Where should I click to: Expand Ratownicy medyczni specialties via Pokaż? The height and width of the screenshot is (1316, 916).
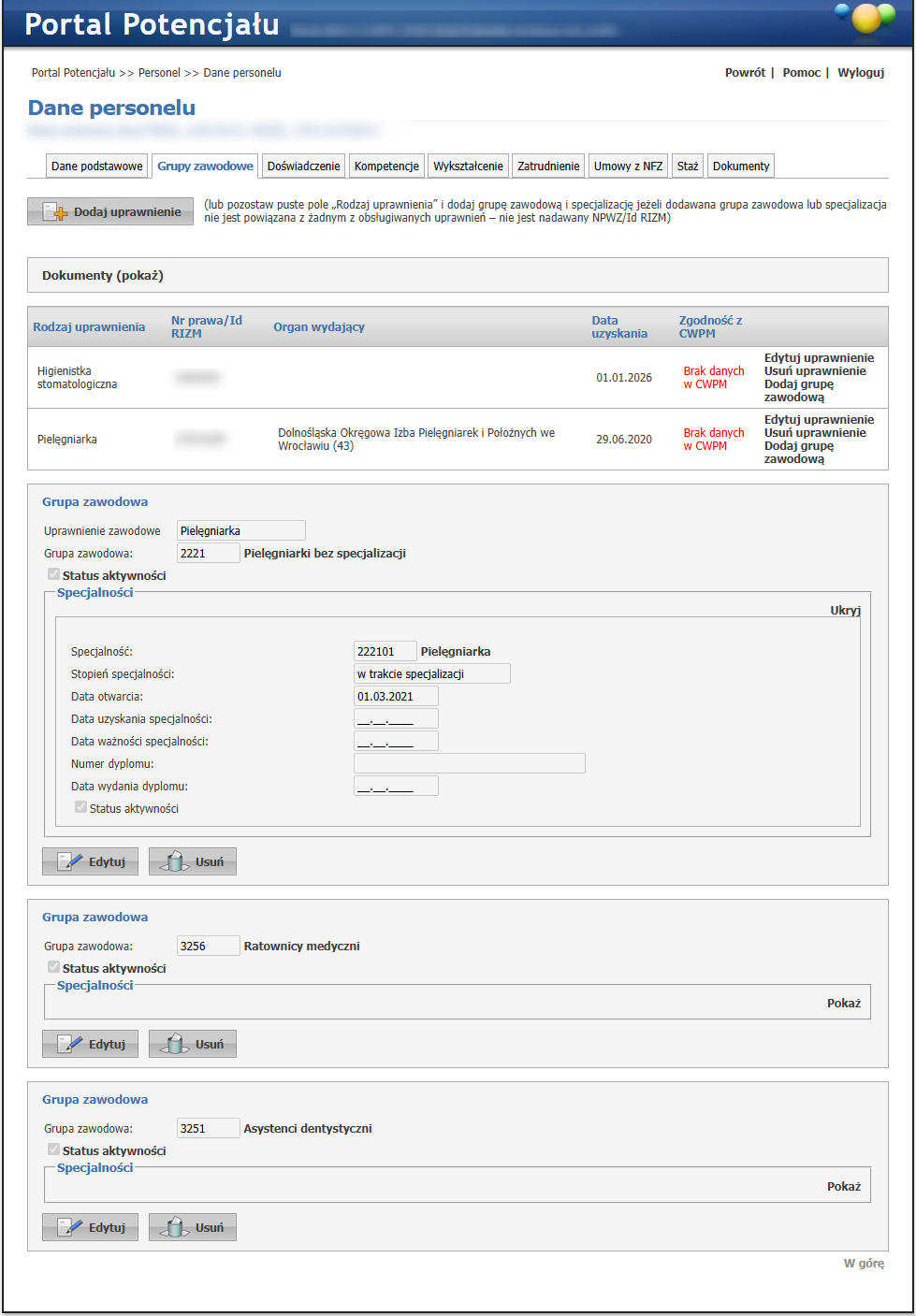coord(843,1003)
